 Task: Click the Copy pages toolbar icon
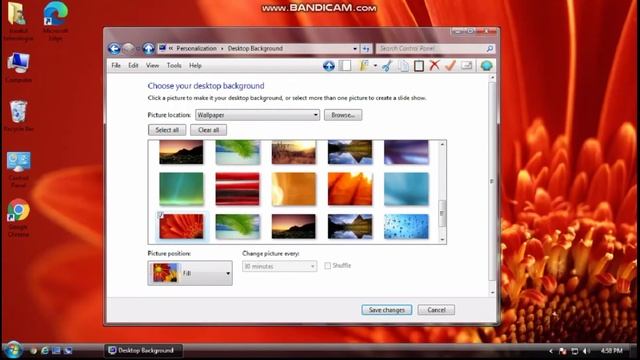point(403,65)
